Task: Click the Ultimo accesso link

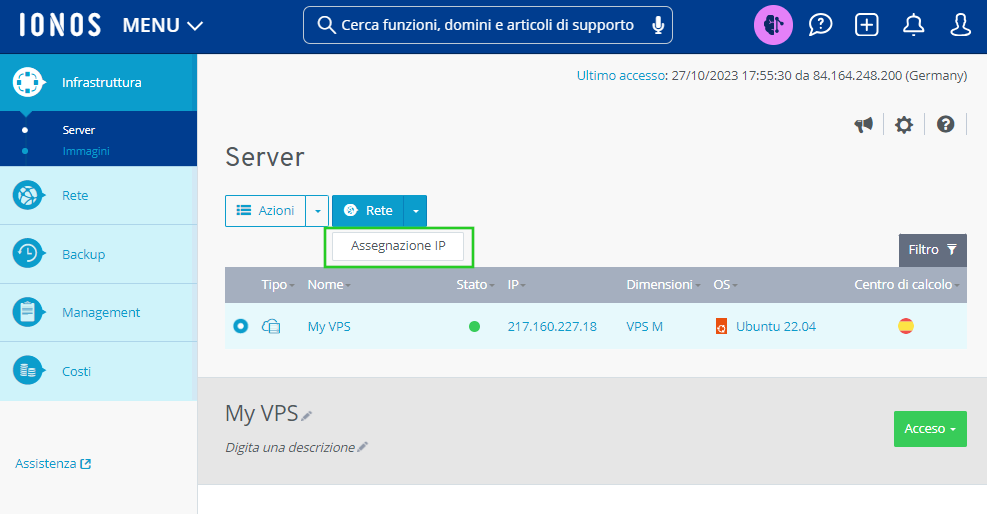Action: click(x=621, y=75)
